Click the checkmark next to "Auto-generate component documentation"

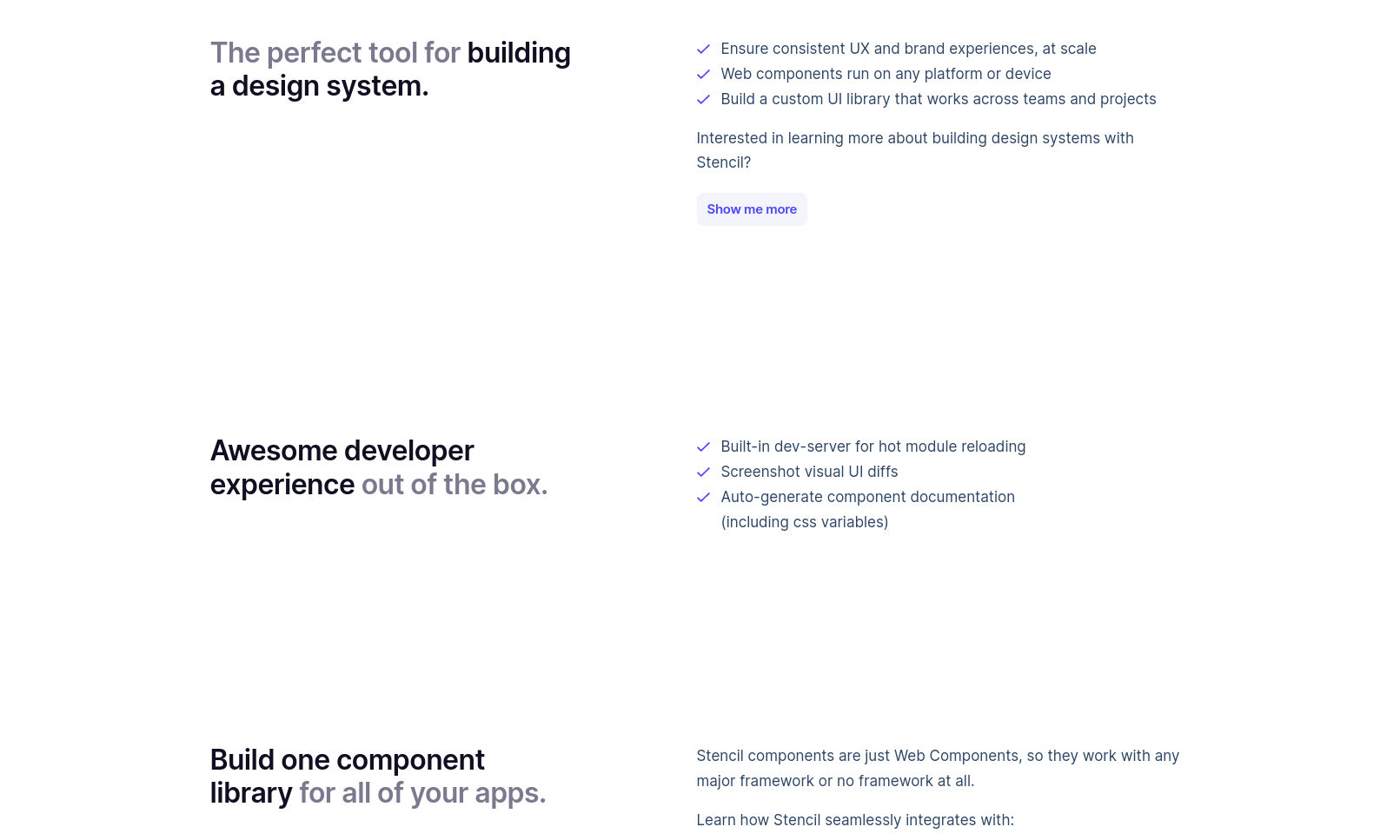point(703,498)
